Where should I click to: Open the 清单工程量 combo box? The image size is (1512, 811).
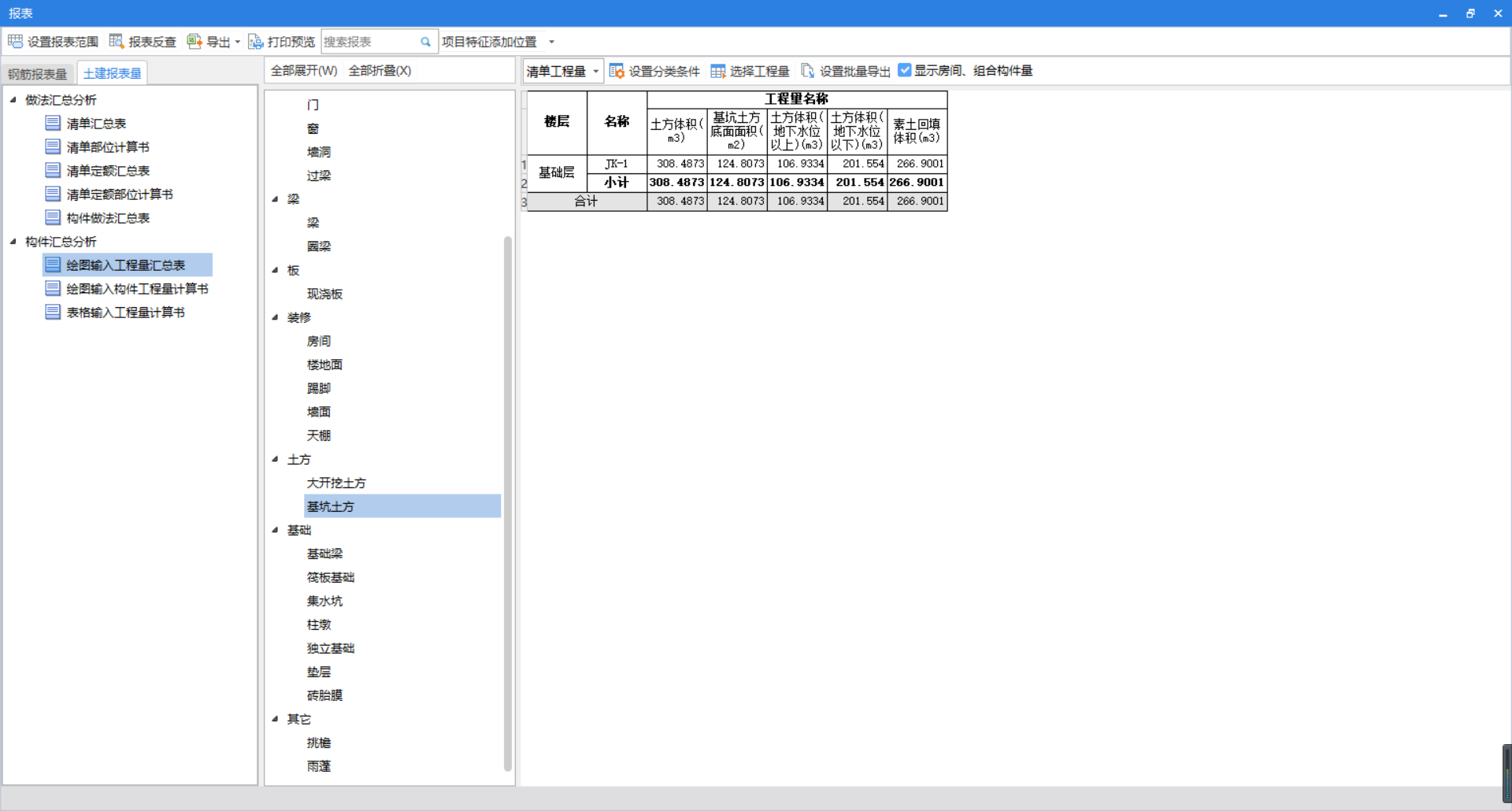pyautogui.click(x=563, y=71)
